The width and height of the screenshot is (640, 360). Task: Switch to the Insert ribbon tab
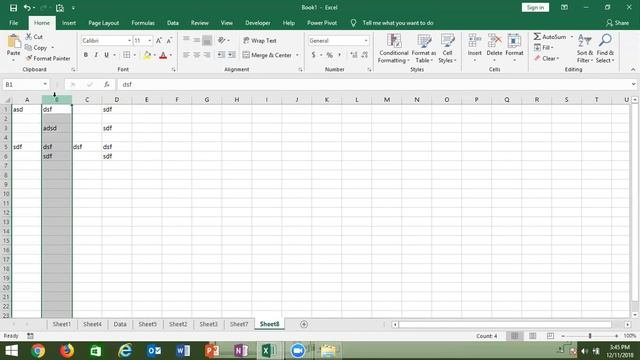click(69, 23)
